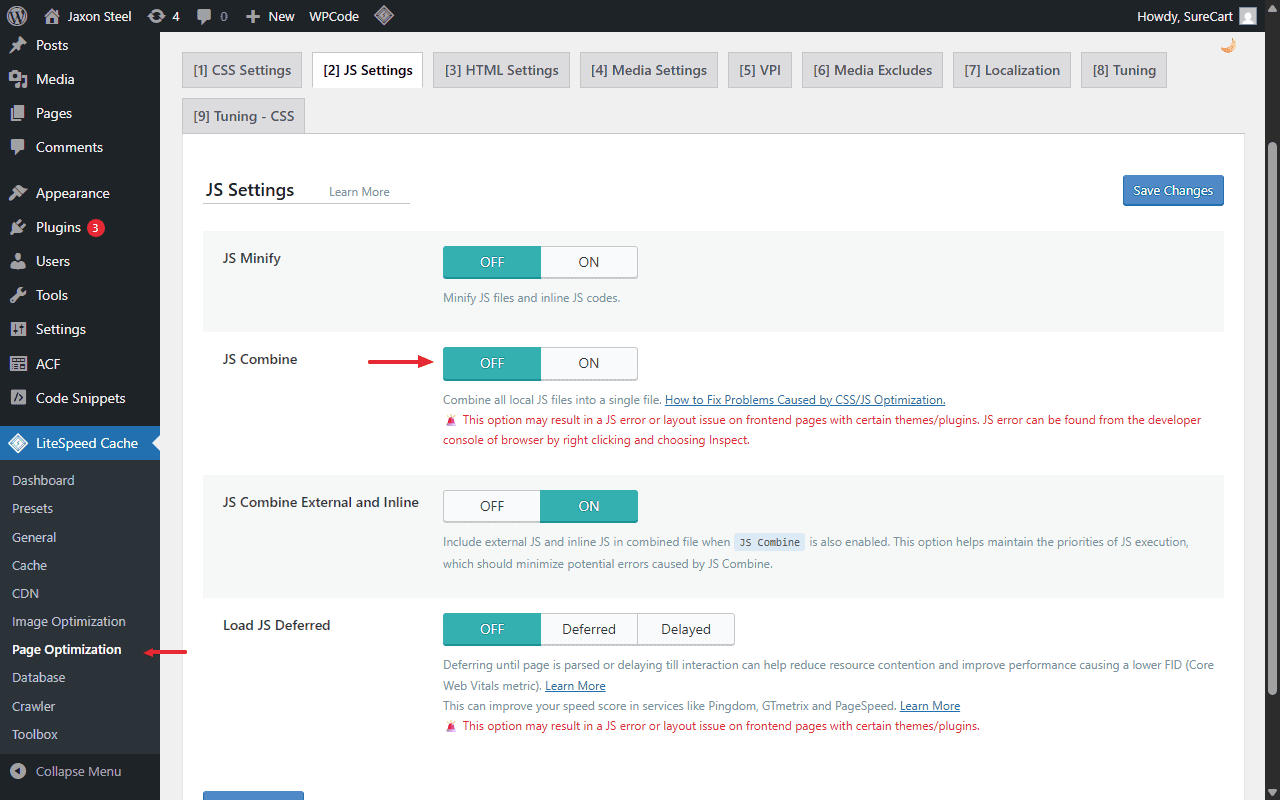Click the Pages icon in sidebar
The height and width of the screenshot is (800, 1280).
(x=18, y=113)
